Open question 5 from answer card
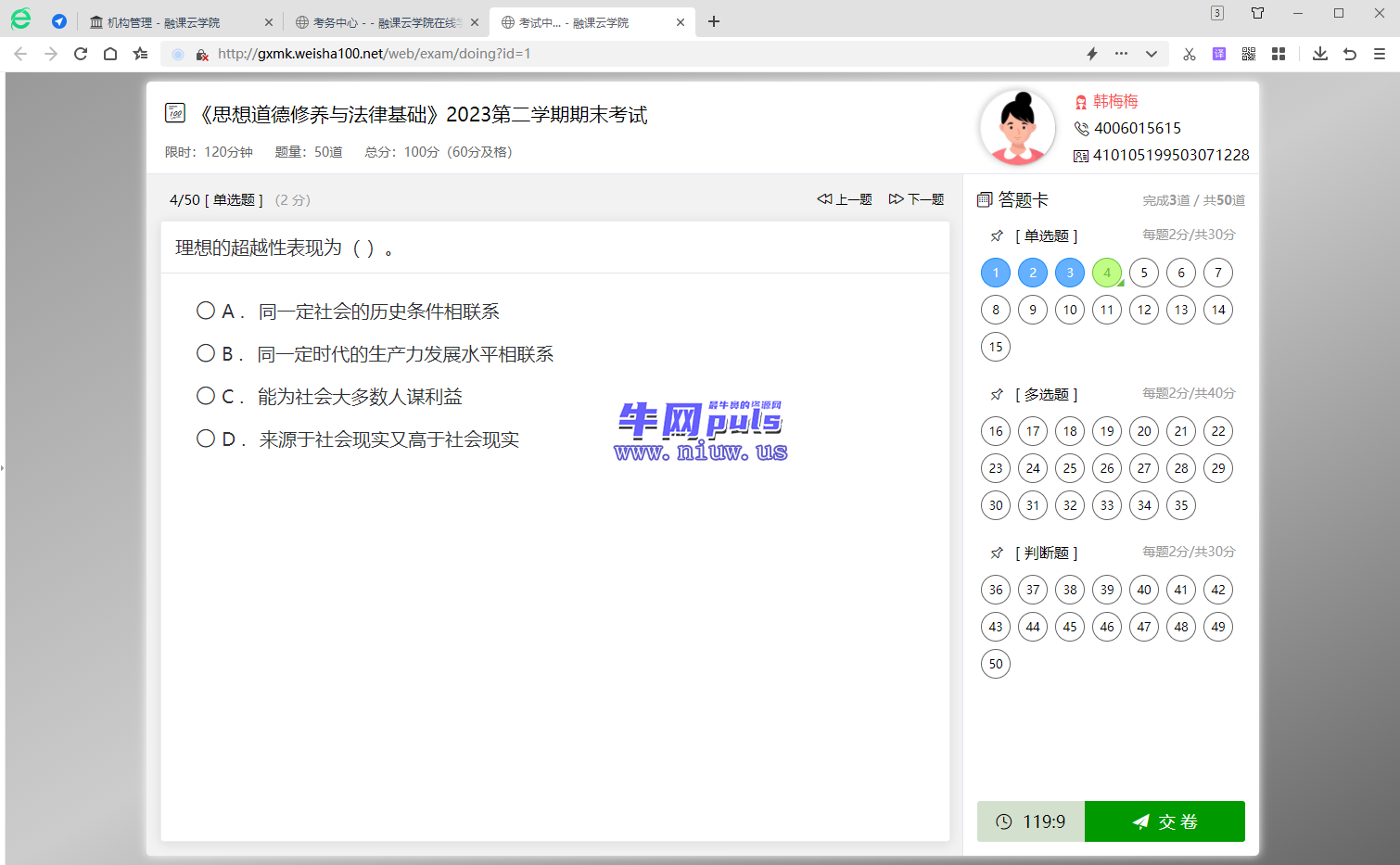 (1144, 273)
